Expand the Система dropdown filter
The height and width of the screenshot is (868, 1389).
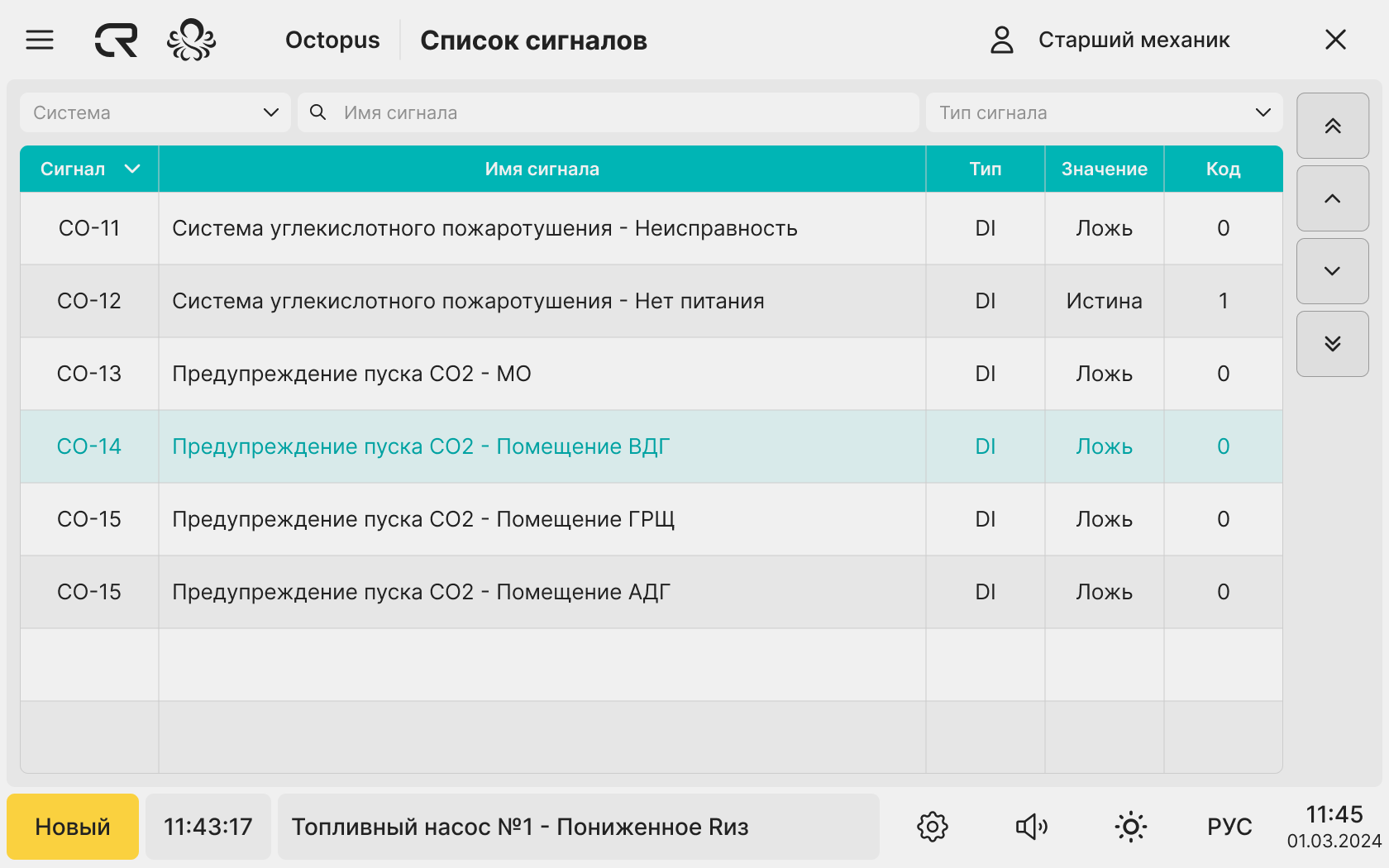pos(155,112)
